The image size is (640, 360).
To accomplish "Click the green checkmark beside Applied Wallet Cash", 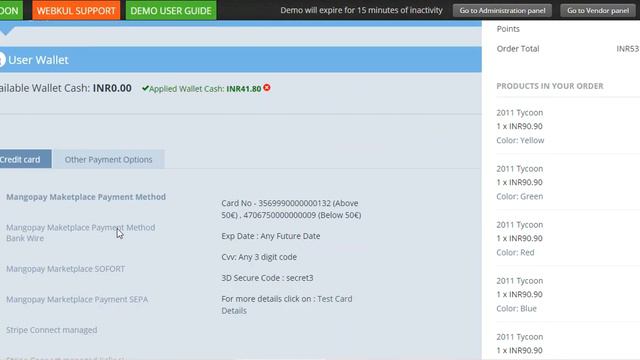I will (145, 88).
